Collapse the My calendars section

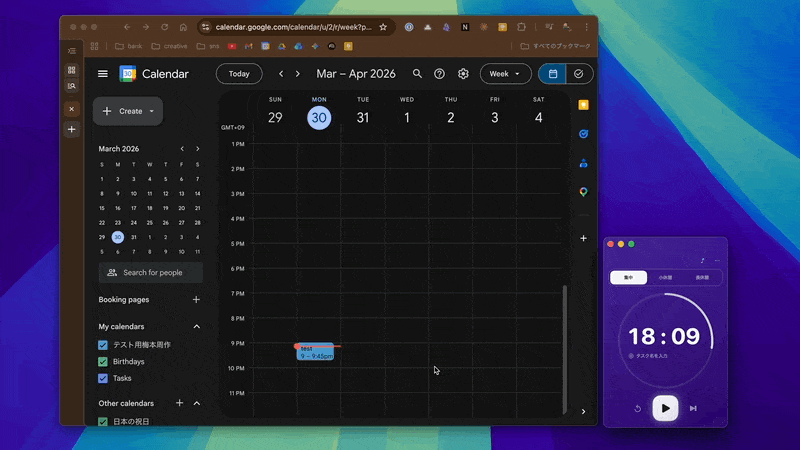point(197,327)
